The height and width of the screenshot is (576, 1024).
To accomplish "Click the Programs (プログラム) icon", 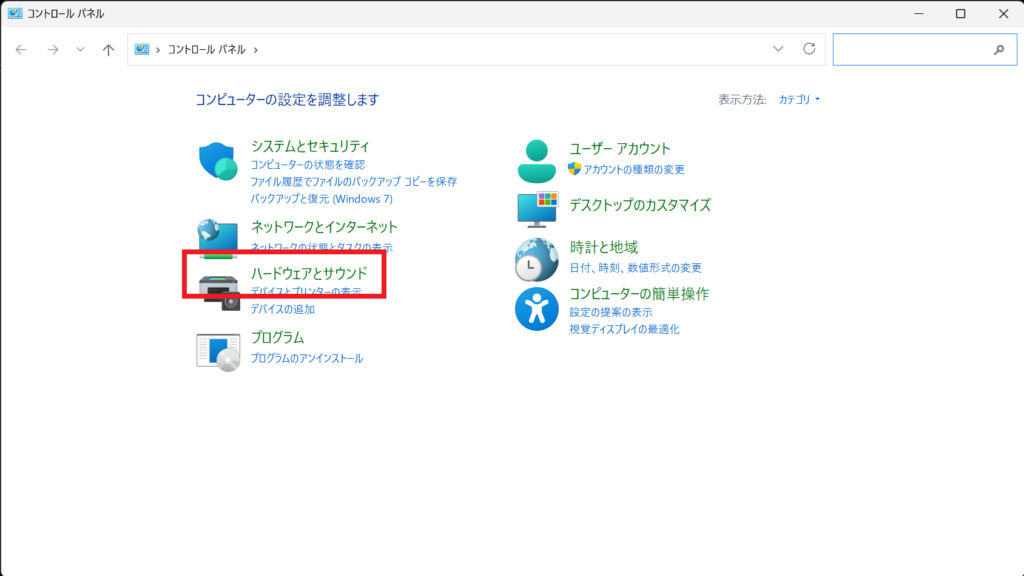I will [x=218, y=350].
